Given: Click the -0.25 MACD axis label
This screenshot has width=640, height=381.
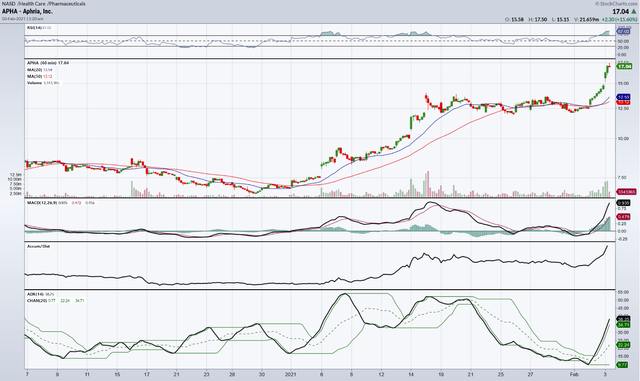Looking at the screenshot, I should pos(623,239).
